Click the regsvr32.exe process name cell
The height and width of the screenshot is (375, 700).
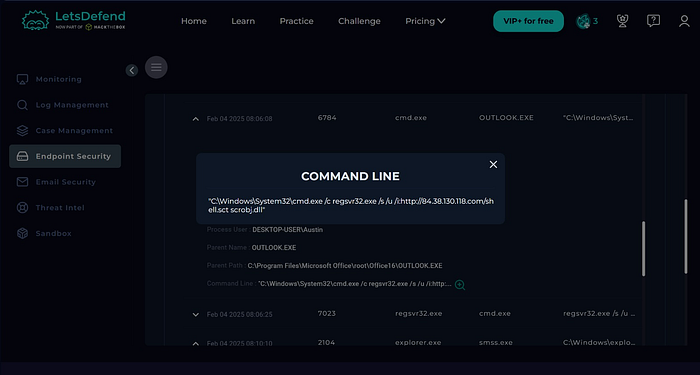[419, 313]
